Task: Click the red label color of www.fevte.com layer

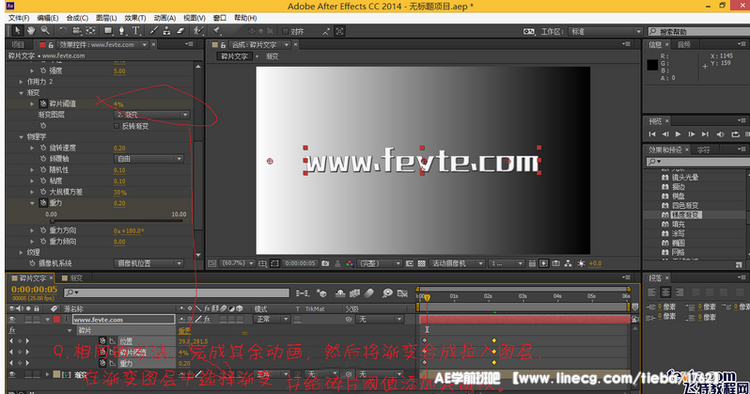Action: coord(57,319)
